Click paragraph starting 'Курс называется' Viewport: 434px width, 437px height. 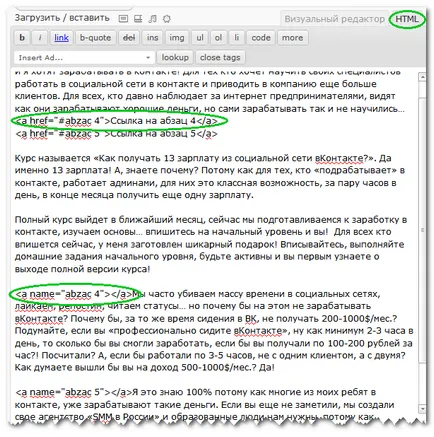pos(210,177)
